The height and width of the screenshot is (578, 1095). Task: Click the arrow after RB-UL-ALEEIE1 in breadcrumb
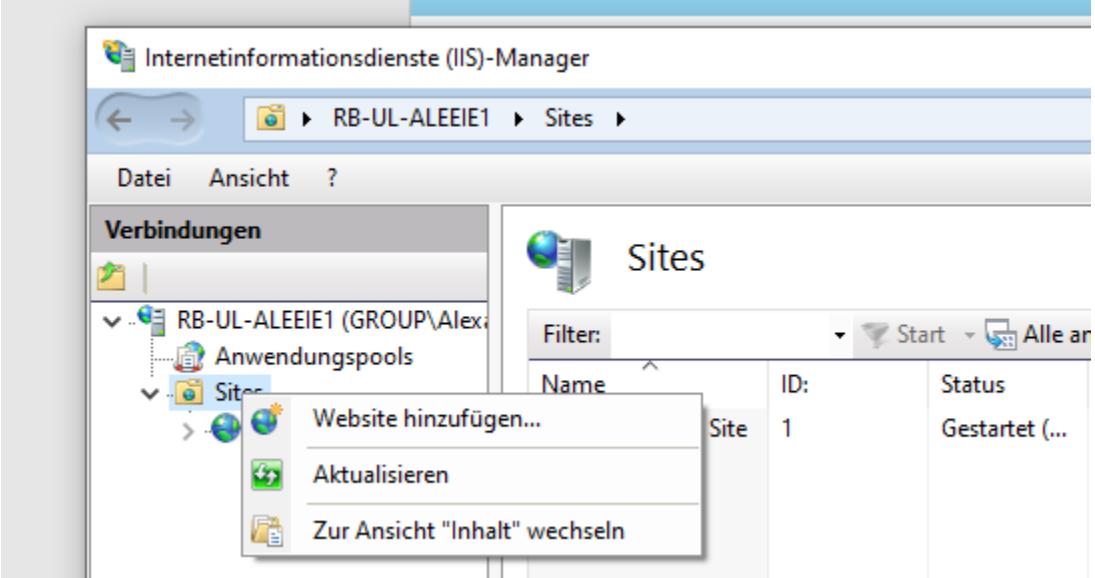click(518, 119)
